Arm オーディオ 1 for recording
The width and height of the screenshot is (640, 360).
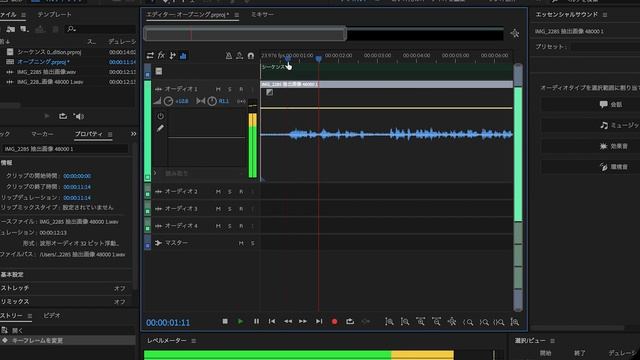click(241, 89)
